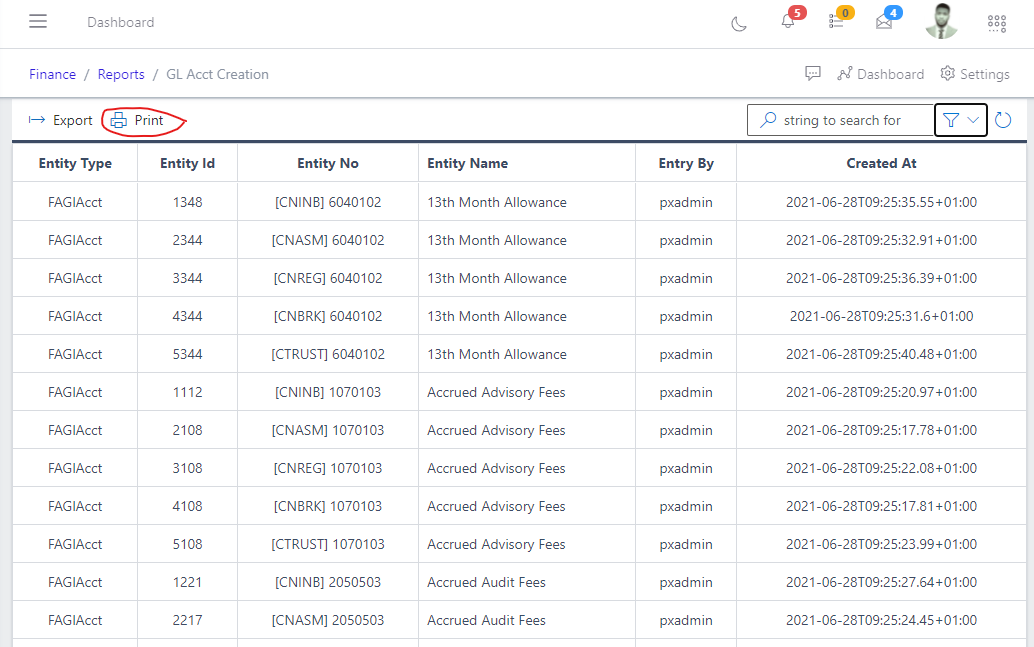1034x647 pixels.
Task: Click the Print icon circled in red
Action: coord(120,120)
